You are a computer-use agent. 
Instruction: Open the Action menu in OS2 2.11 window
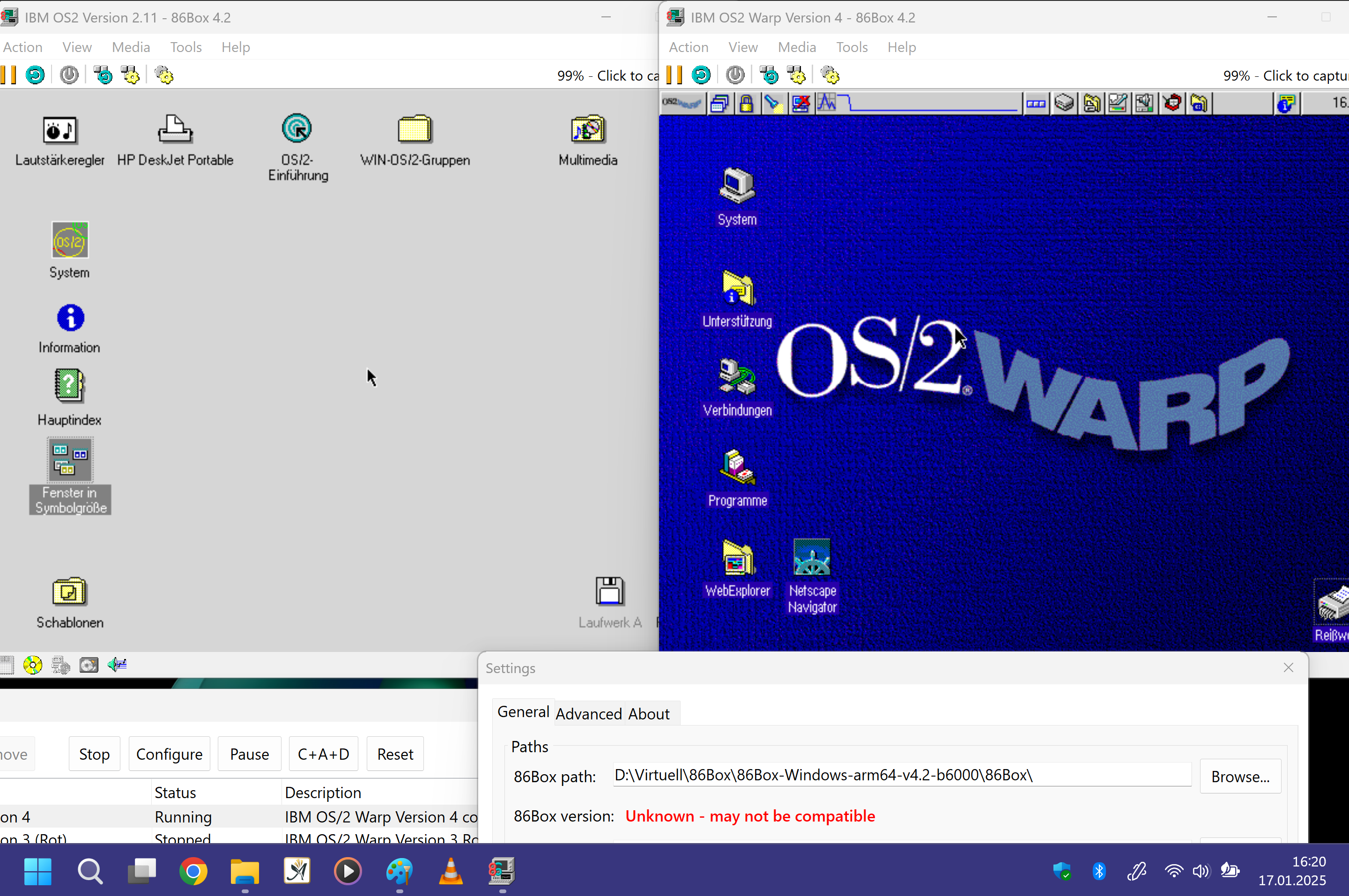[x=23, y=47]
